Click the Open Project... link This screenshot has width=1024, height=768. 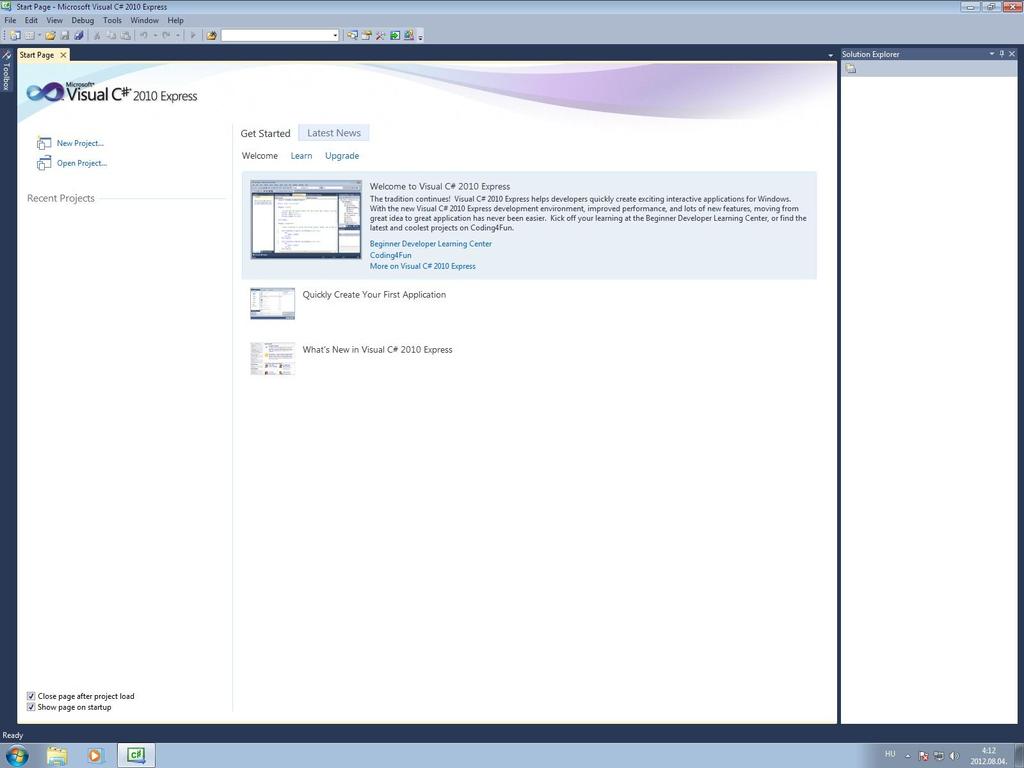click(82, 163)
